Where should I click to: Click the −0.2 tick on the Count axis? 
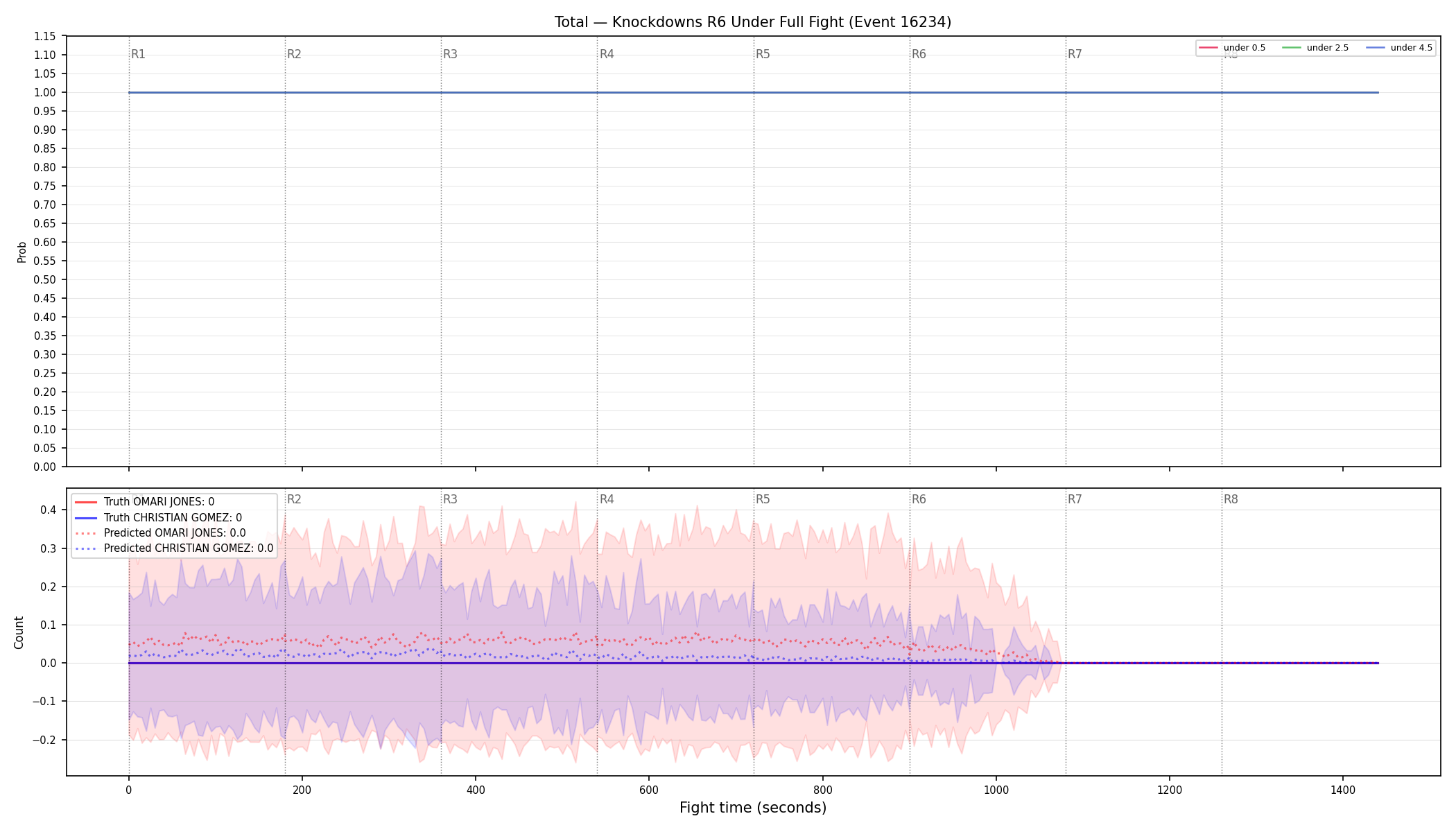pos(44,740)
